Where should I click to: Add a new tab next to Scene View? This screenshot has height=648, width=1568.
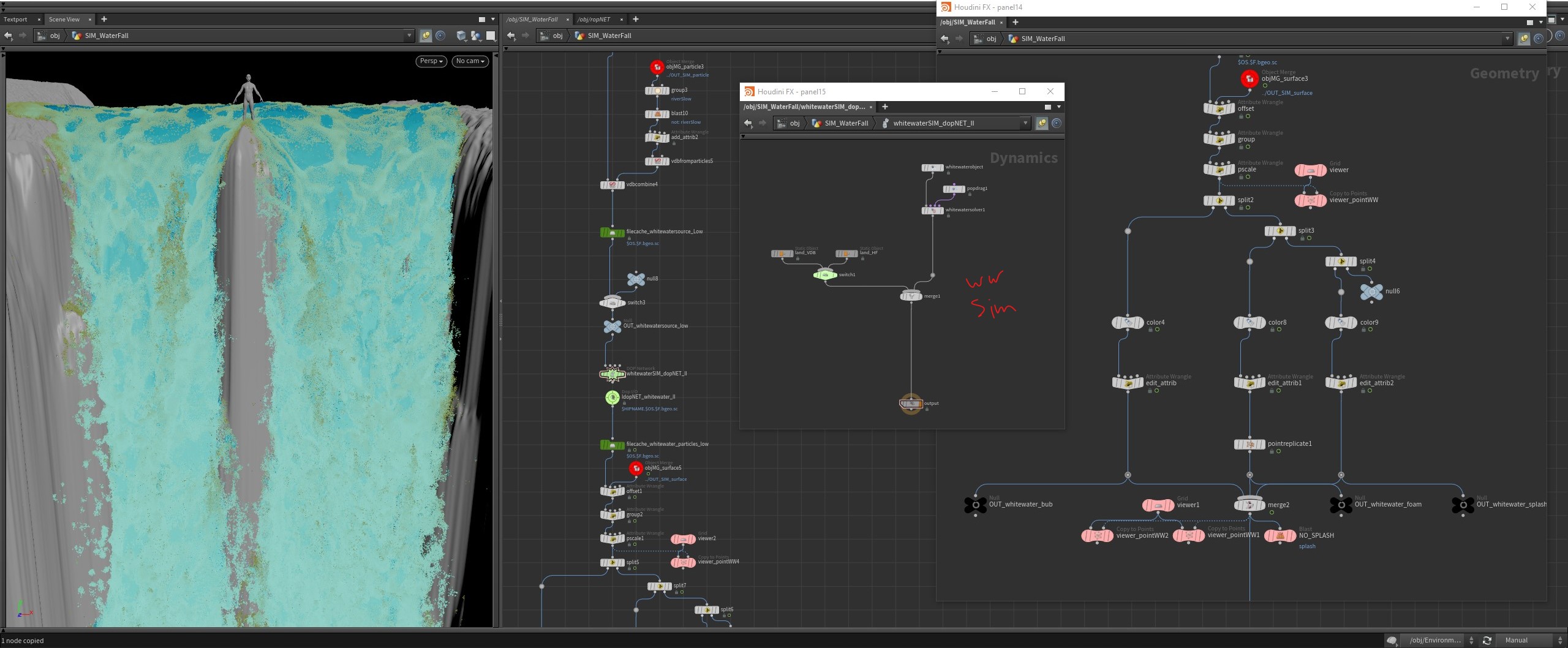pos(104,19)
